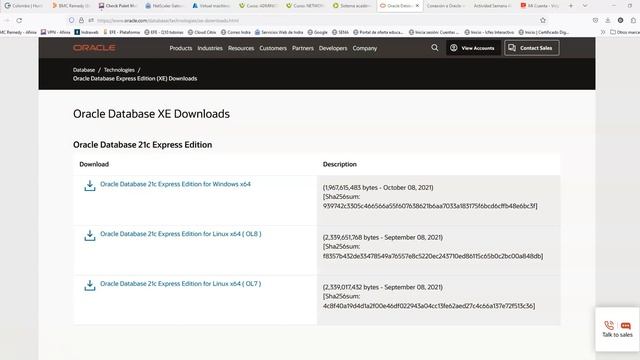Open the Partners menu
The height and width of the screenshot is (360, 640).
tap(303, 48)
